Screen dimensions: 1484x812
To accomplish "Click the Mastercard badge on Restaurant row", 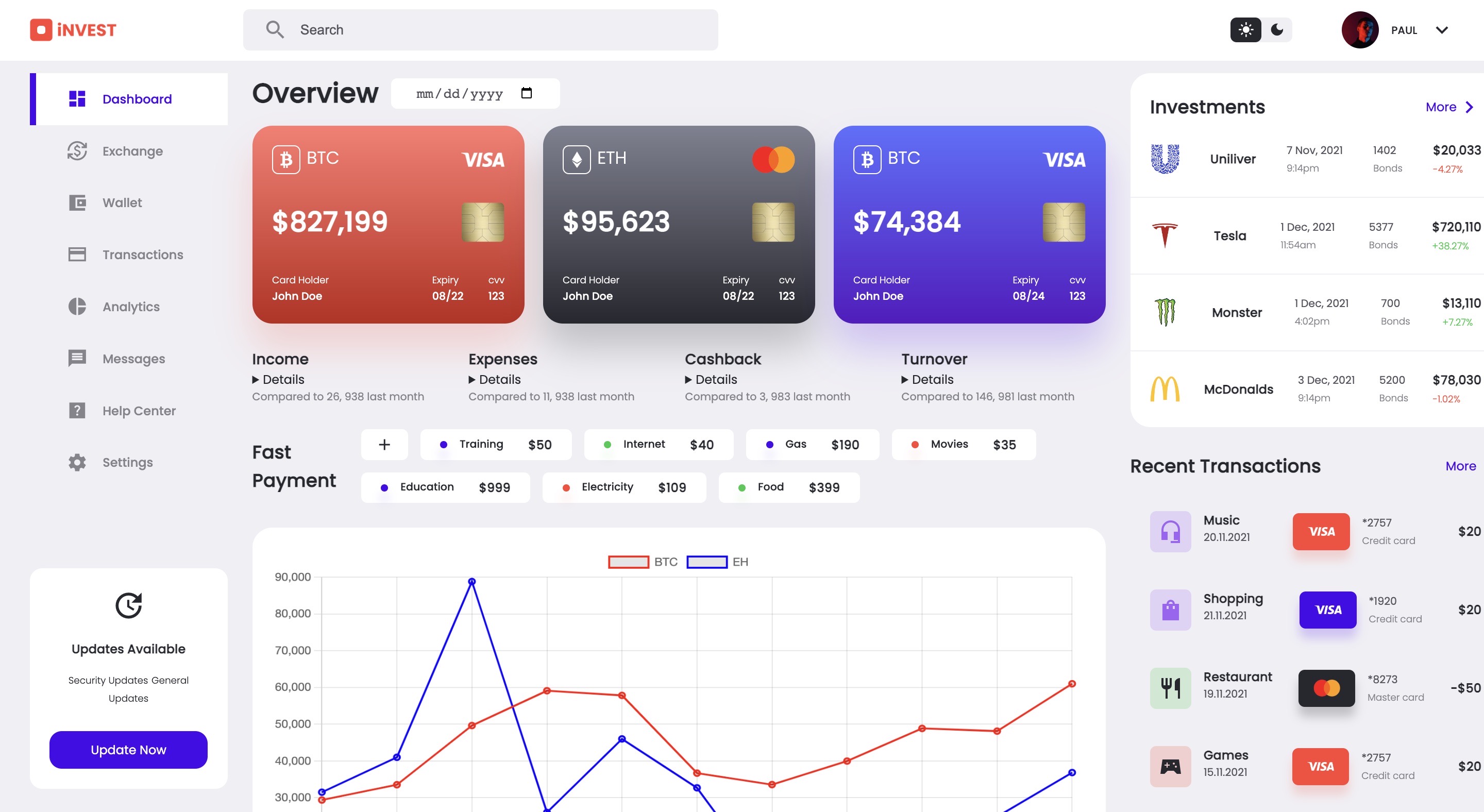I will click(1326, 688).
